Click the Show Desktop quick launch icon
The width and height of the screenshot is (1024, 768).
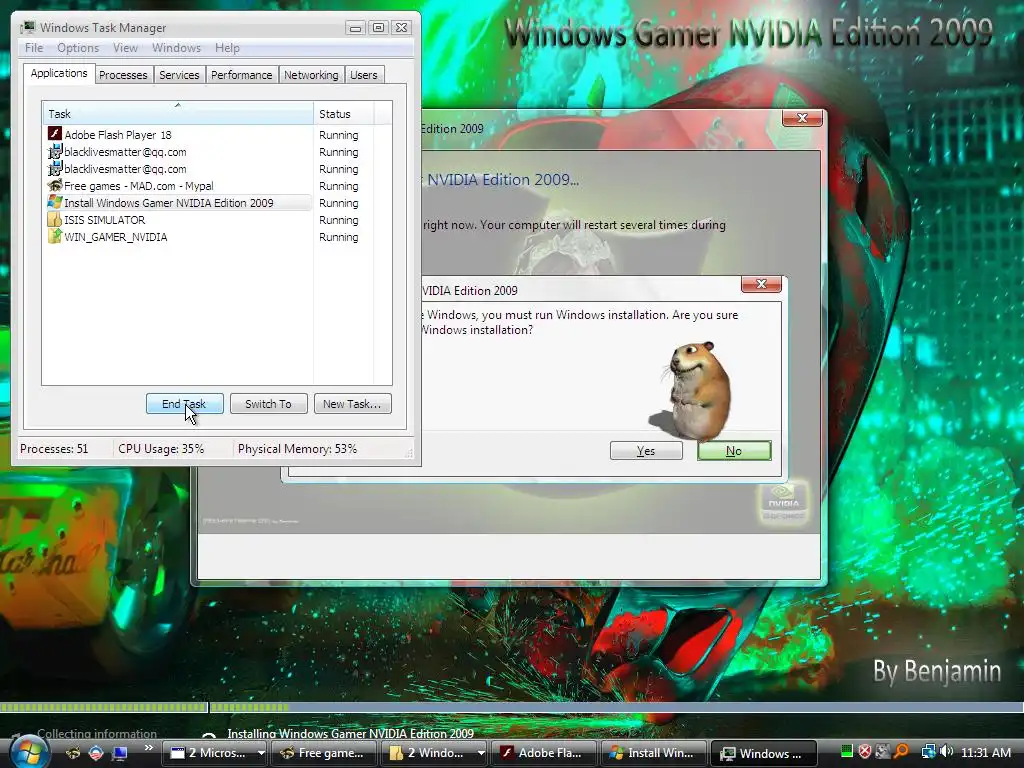tap(120, 753)
